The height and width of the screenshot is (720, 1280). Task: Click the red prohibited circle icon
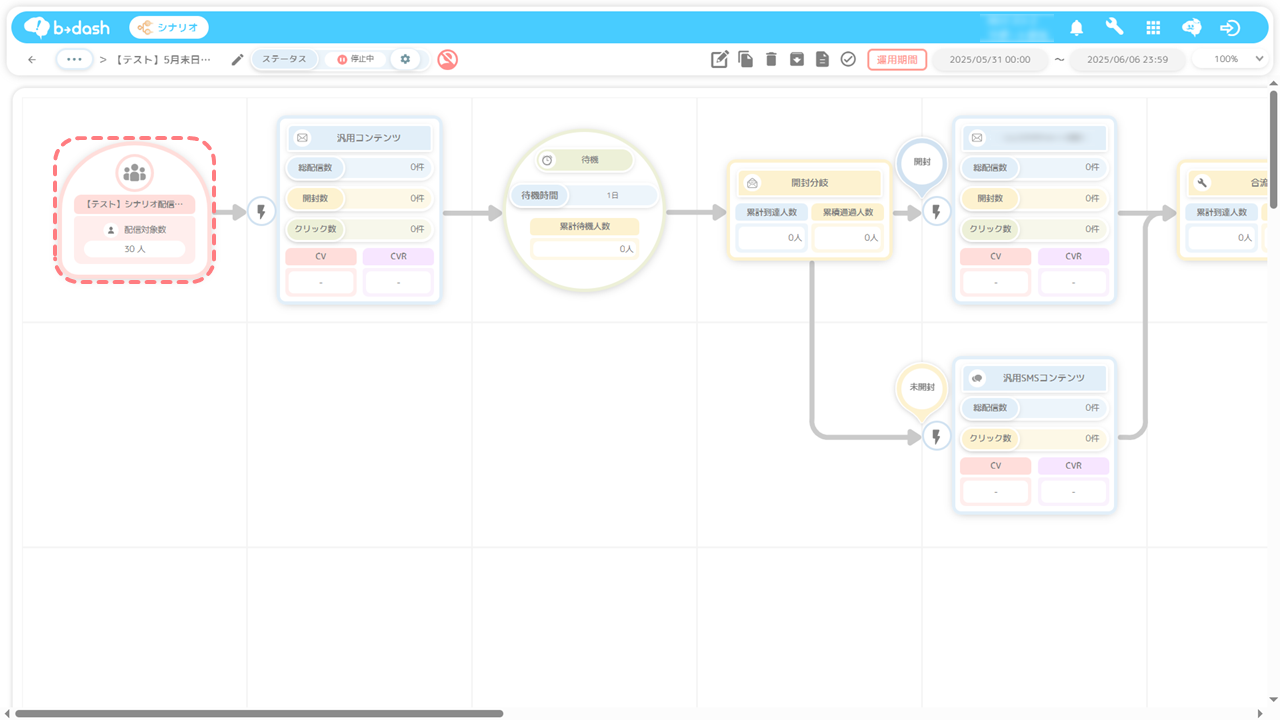[x=447, y=59]
